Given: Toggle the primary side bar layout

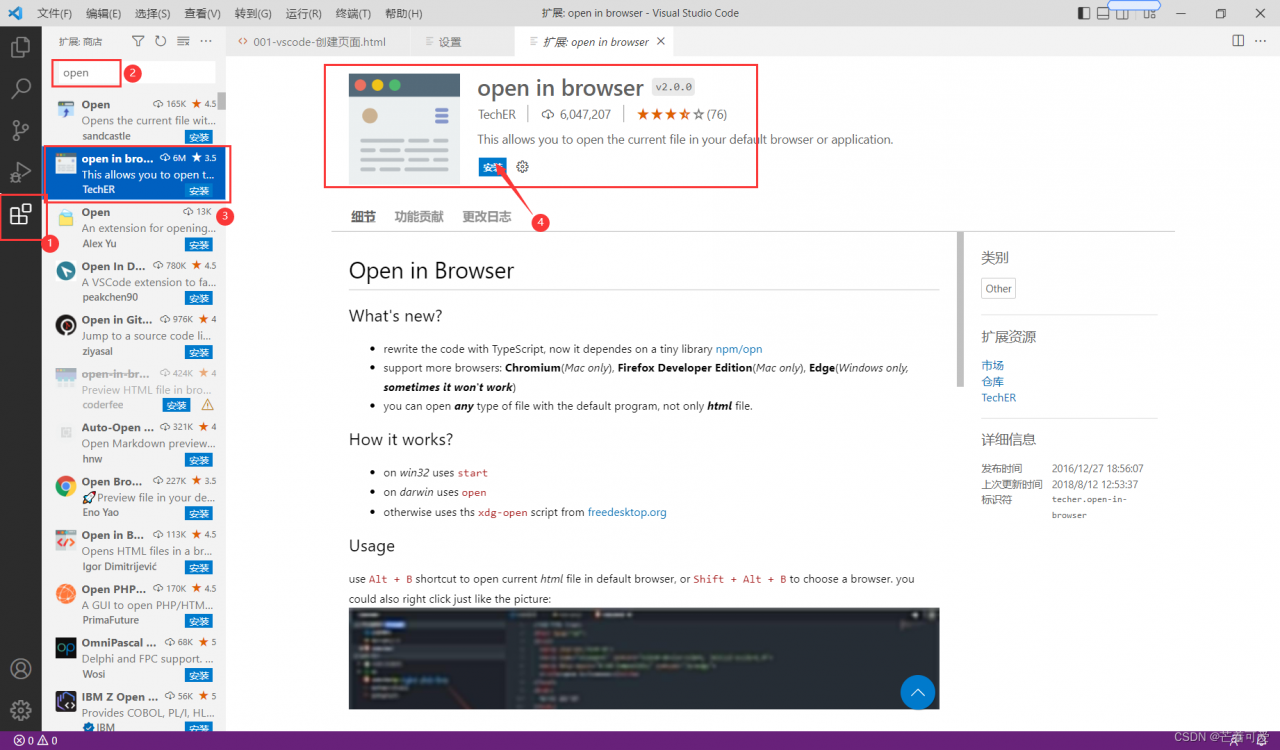Looking at the screenshot, I should (1084, 13).
